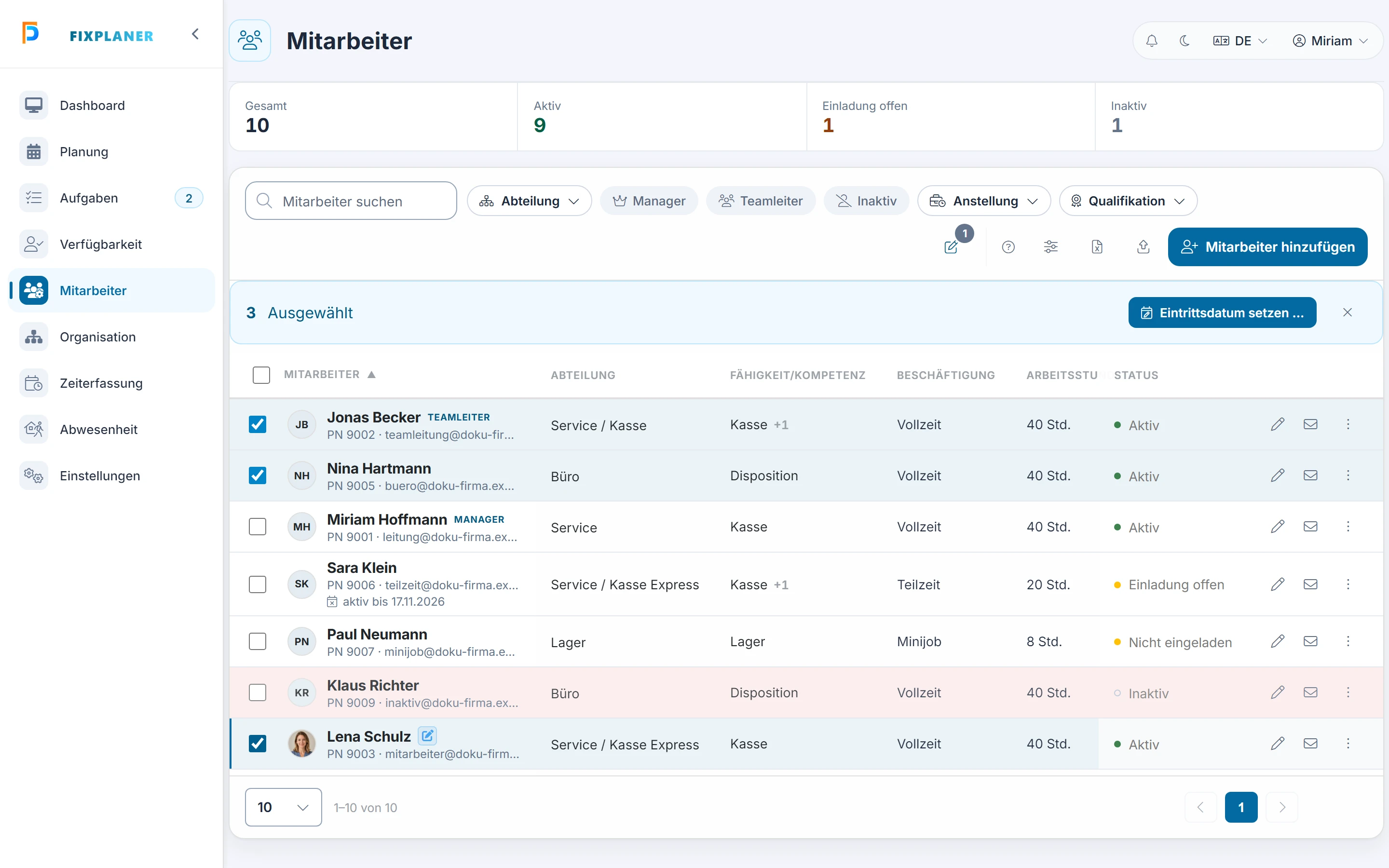Open the Abteilung filter dropdown

click(529, 201)
